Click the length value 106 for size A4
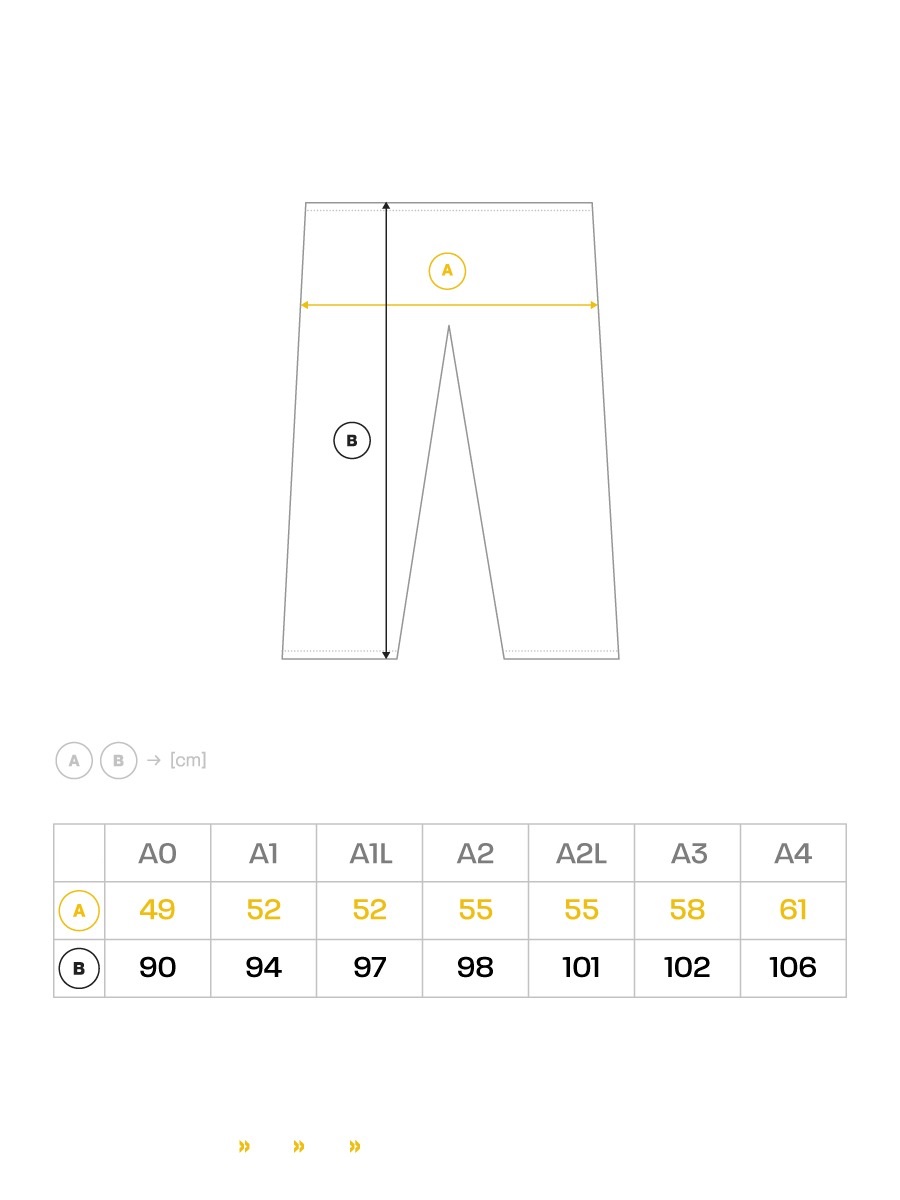The image size is (900, 1200). point(793,968)
